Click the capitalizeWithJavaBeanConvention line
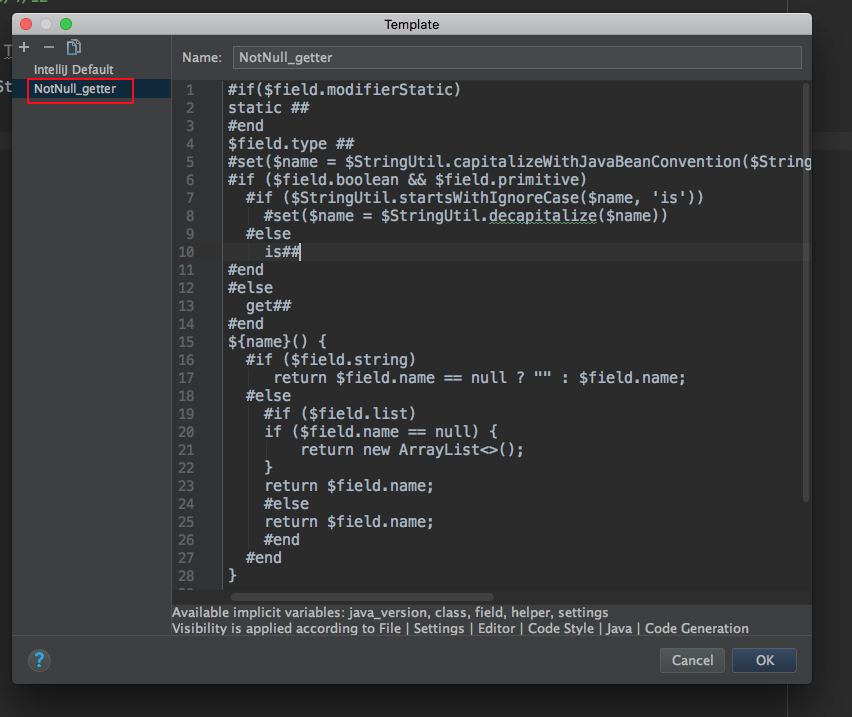The width and height of the screenshot is (852, 717). 519,162
